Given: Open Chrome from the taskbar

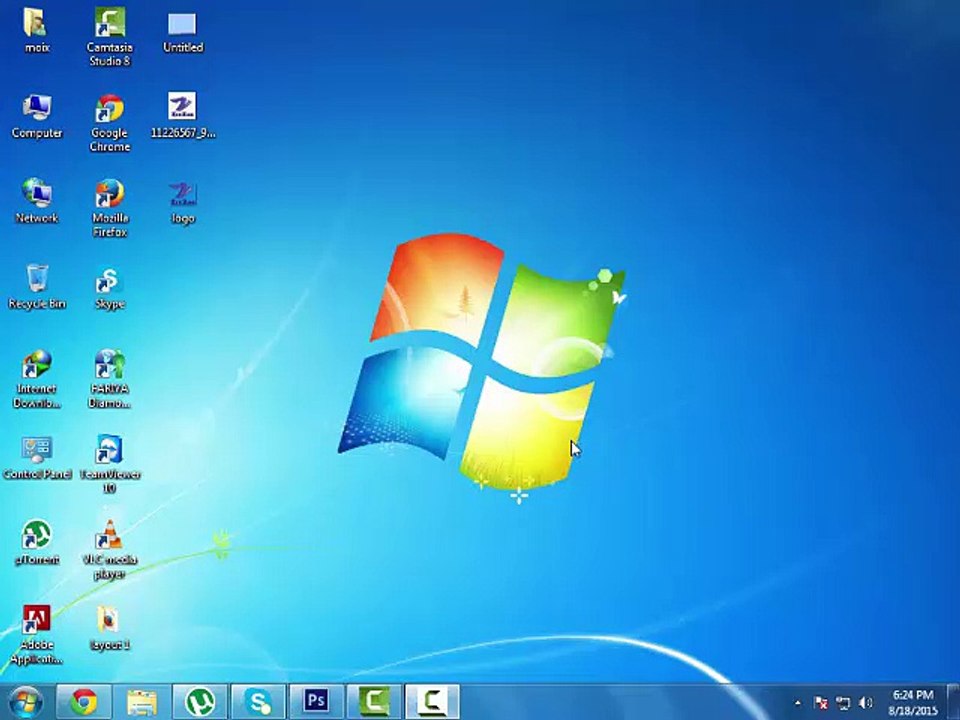Looking at the screenshot, I should 84,702.
